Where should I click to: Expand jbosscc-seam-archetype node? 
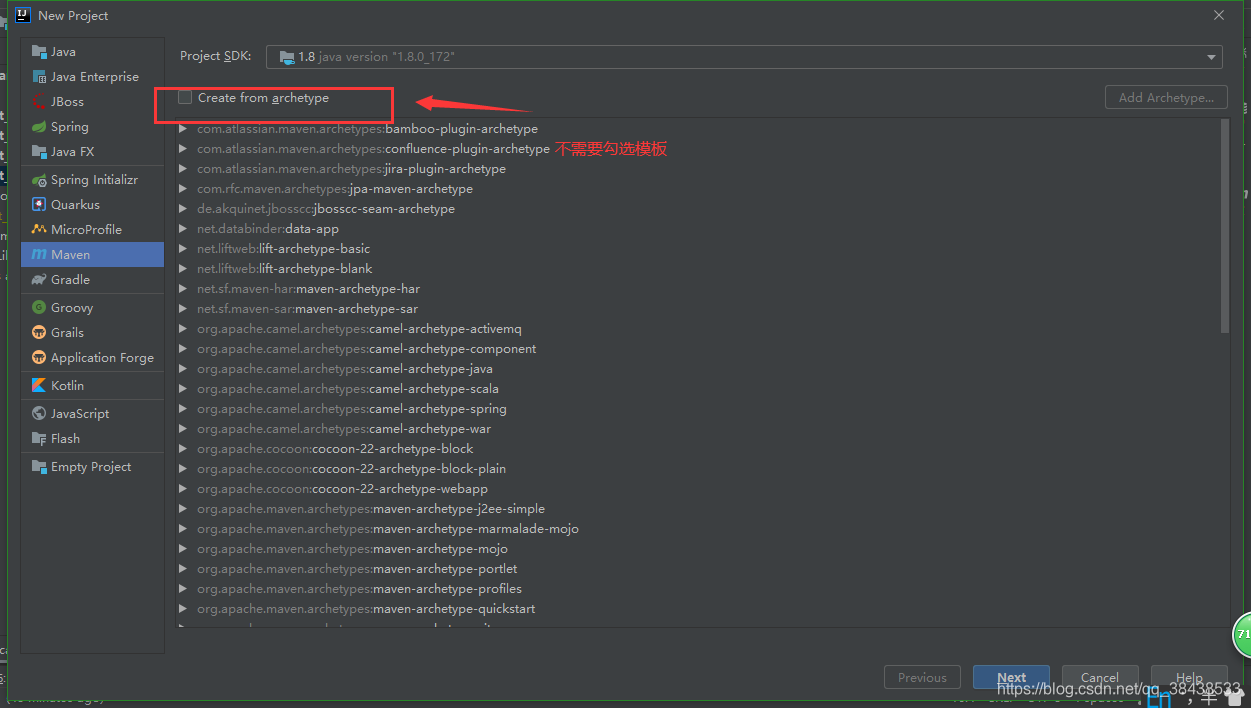[x=183, y=209]
